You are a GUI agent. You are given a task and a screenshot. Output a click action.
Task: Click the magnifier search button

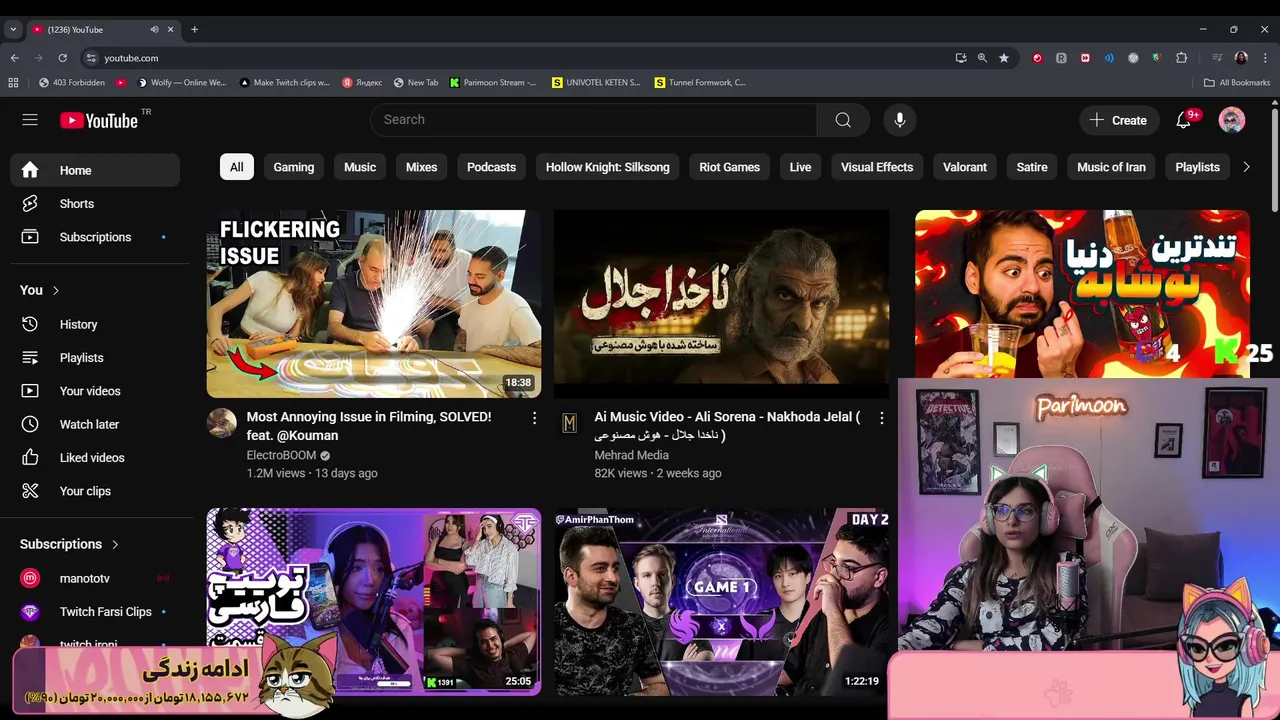click(x=843, y=120)
